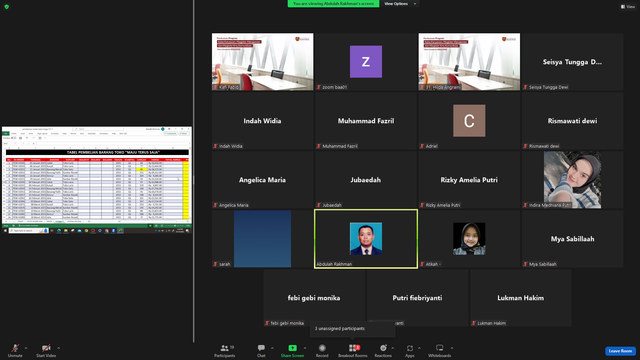The width and height of the screenshot is (640, 360).
Task: Click the 'You are viewing Abdulah Rakhman's screen' banner
Action: [333, 4]
